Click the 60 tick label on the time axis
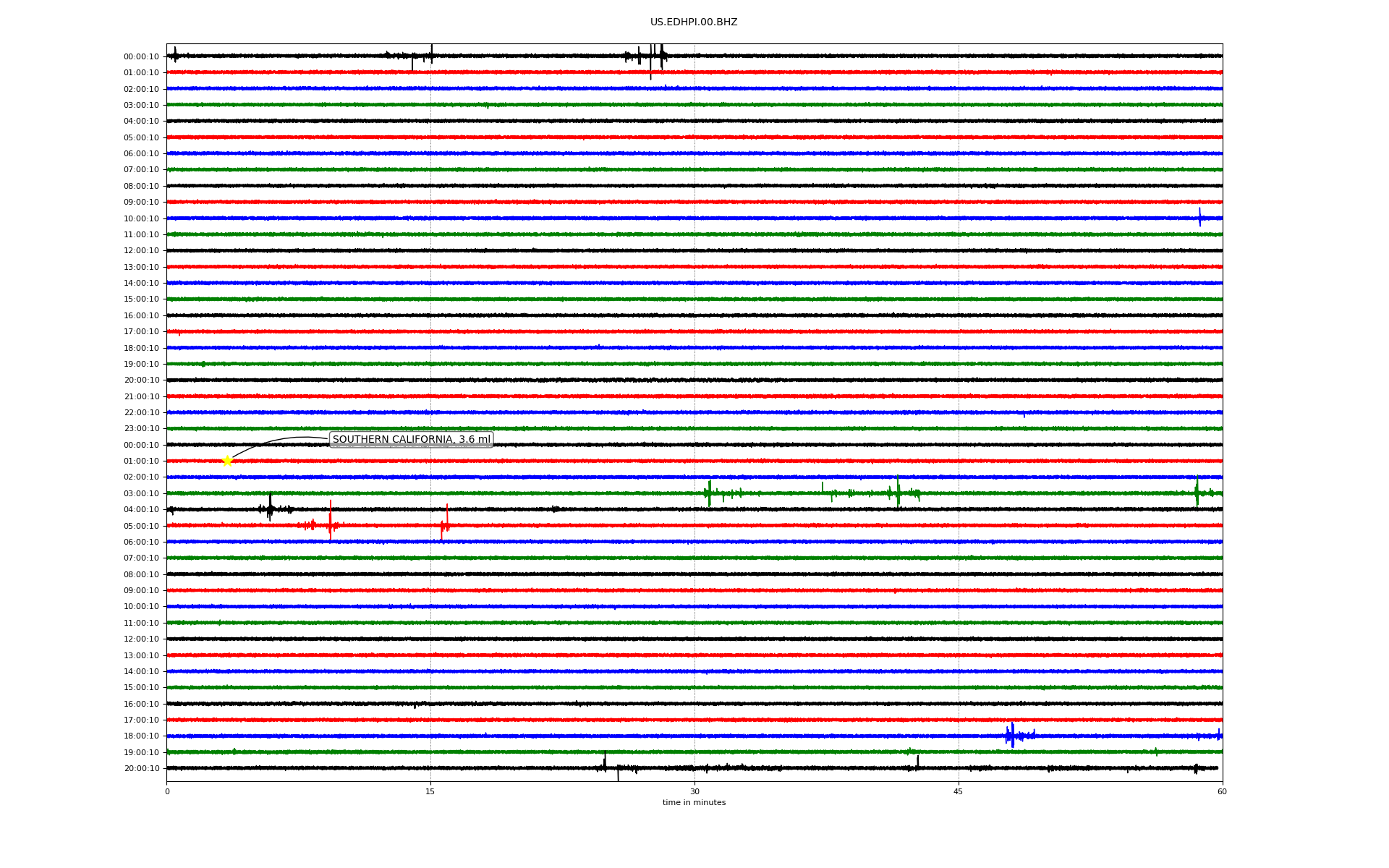Viewport: 1389px width, 868px height. click(1222, 791)
